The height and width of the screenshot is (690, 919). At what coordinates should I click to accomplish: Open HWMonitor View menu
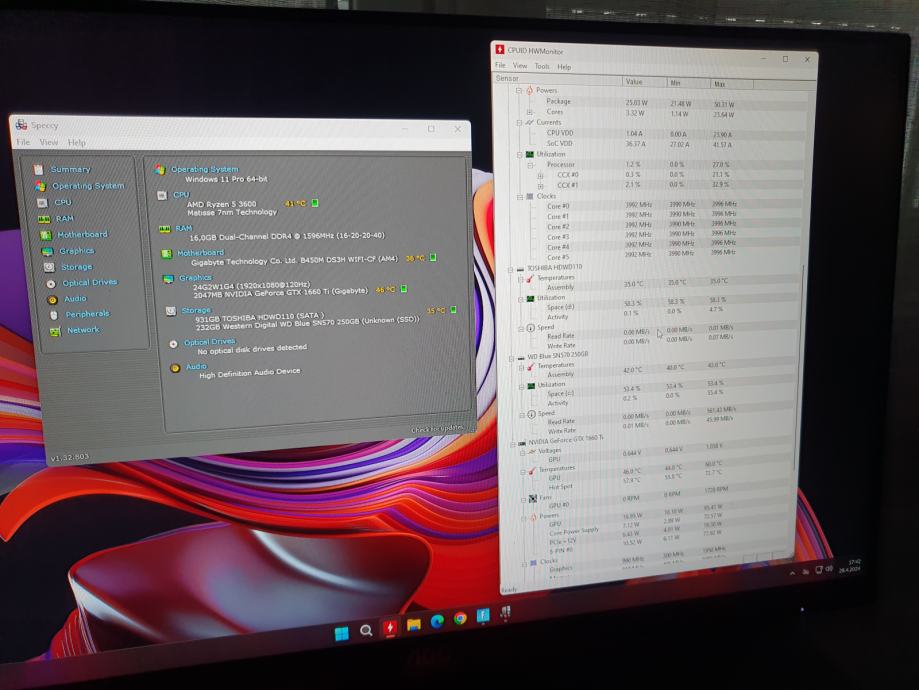[520, 66]
